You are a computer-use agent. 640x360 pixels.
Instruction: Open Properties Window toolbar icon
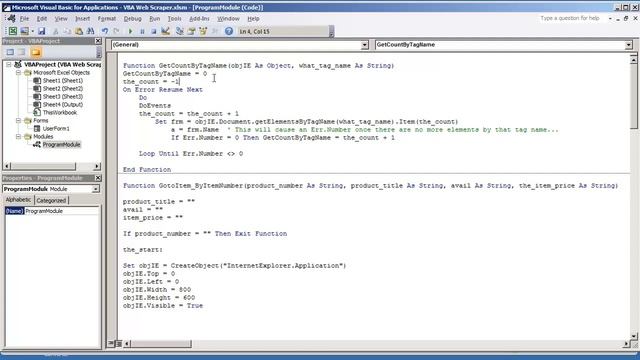tap(191, 31)
